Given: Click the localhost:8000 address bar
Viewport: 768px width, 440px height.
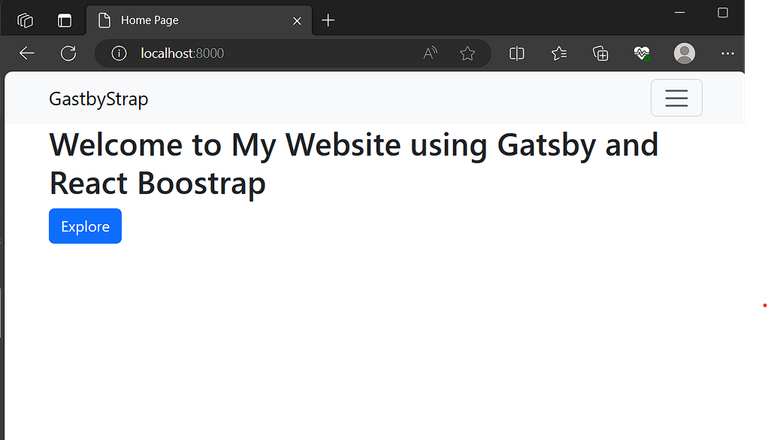Looking at the screenshot, I should (x=270, y=53).
